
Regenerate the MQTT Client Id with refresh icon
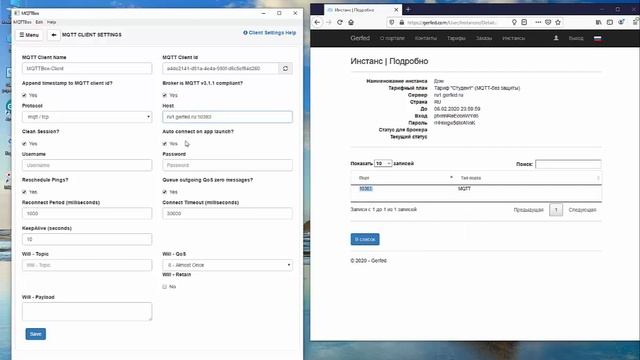285,69
